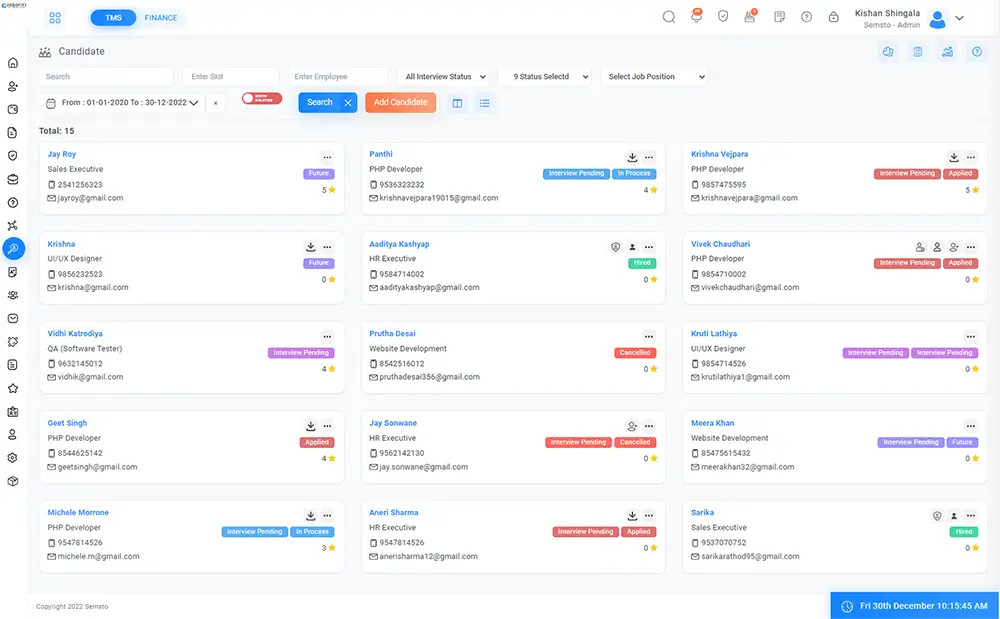Click the clock widget Fri 30th December
1000x619 pixels.
pos(915,606)
